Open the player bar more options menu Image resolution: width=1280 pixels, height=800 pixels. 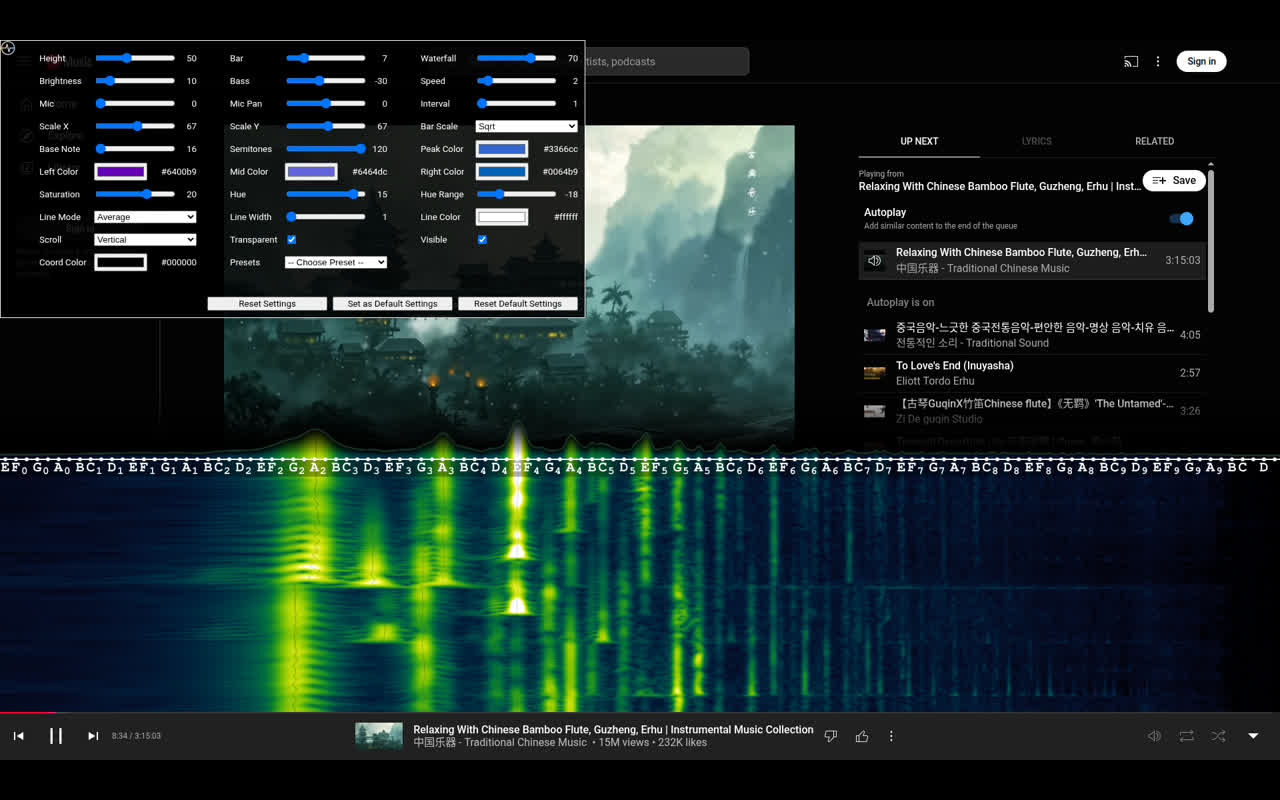pyautogui.click(x=891, y=736)
